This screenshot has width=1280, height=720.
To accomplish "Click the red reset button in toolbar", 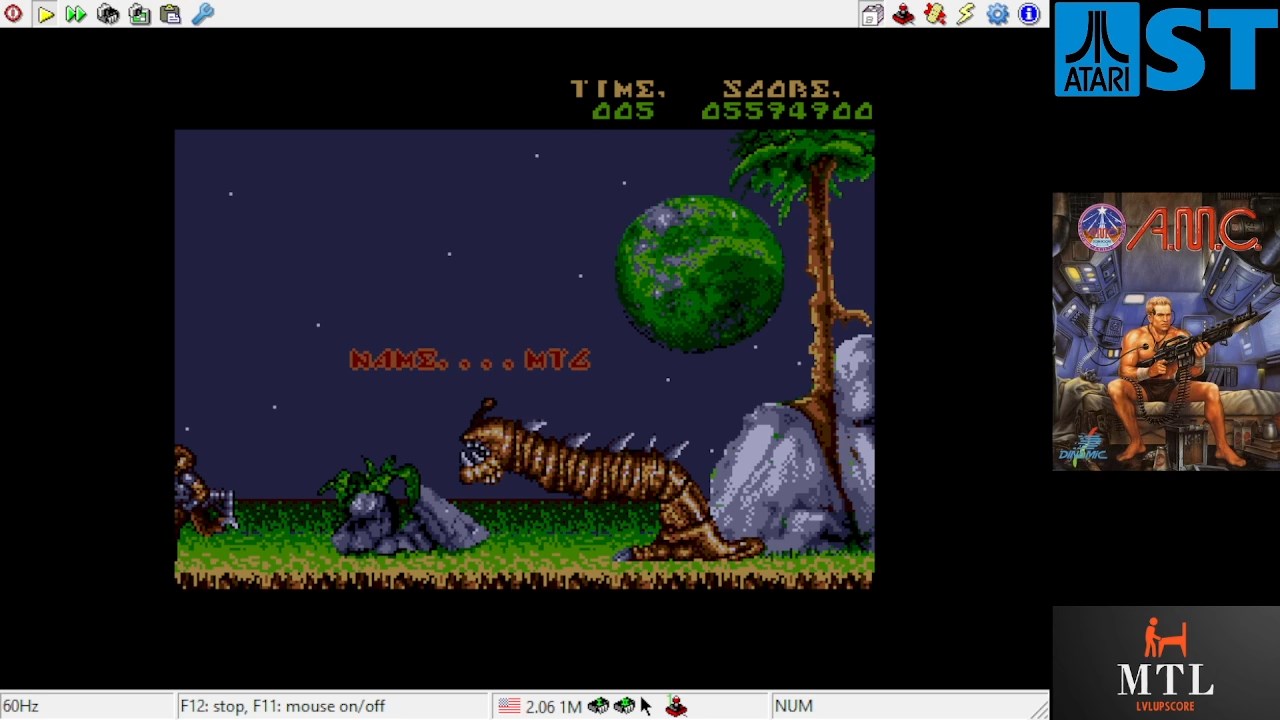I will point(13,14).
